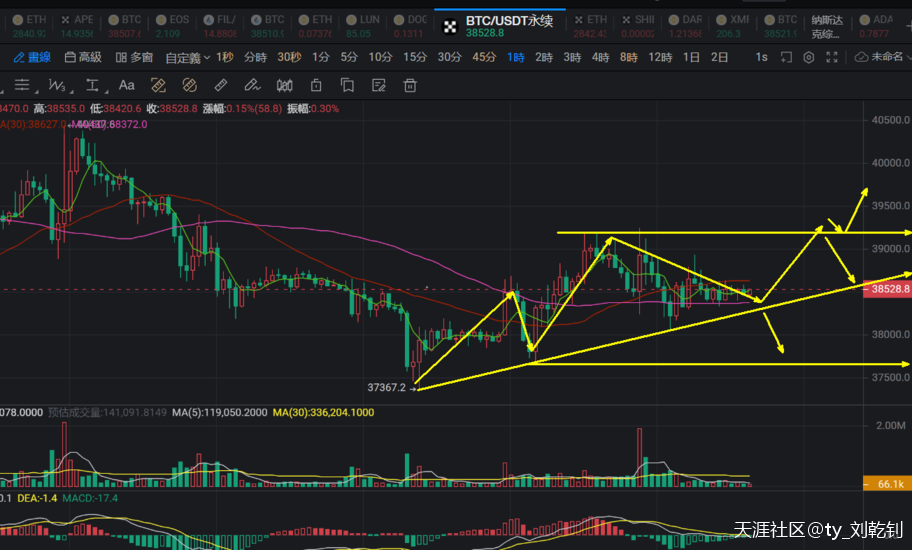The height and width of the screenshot is (550, 912).
Task: Select the 1日 daily timeframe
Action: point(691,57)
